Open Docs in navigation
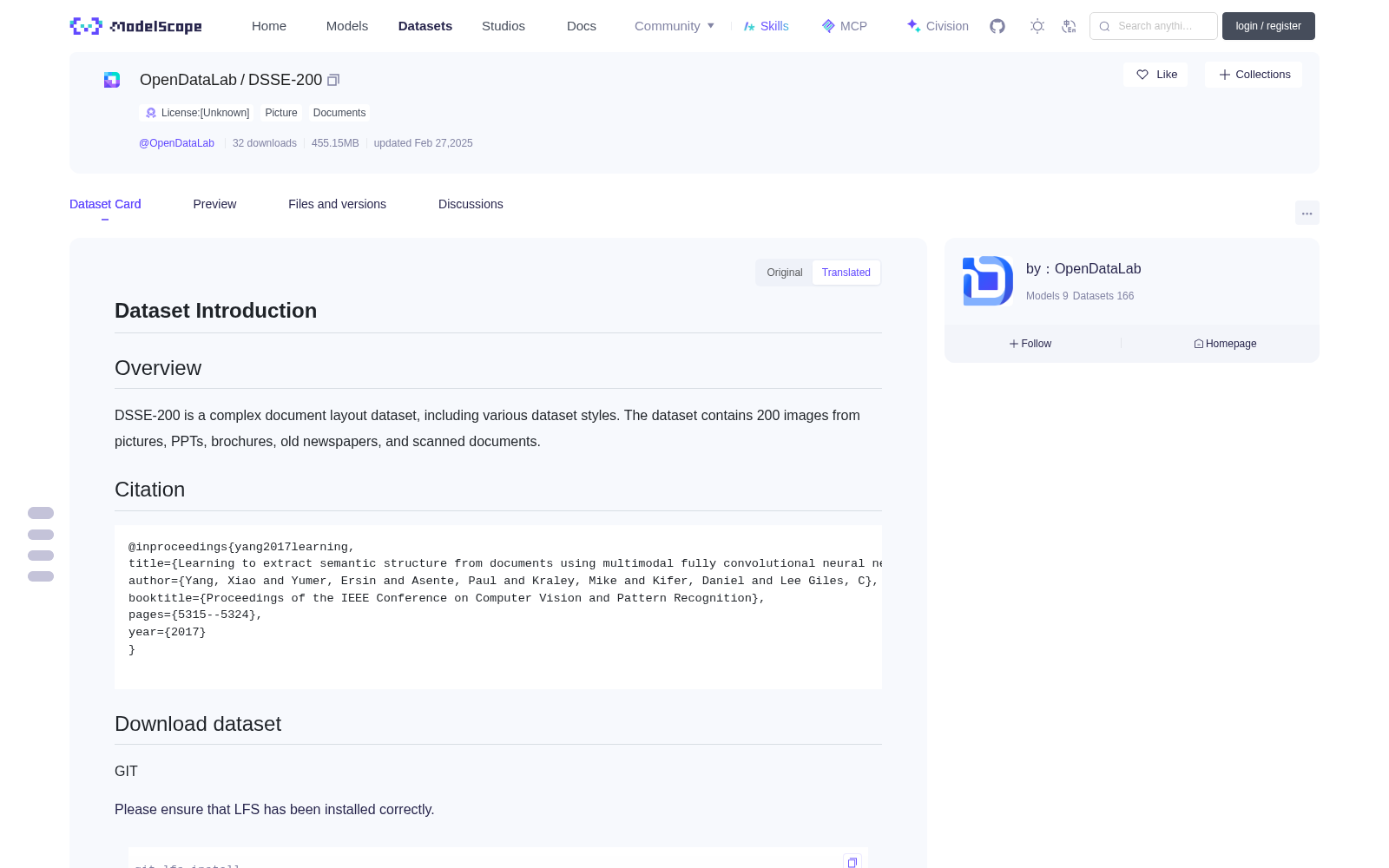 coord(582,26)
